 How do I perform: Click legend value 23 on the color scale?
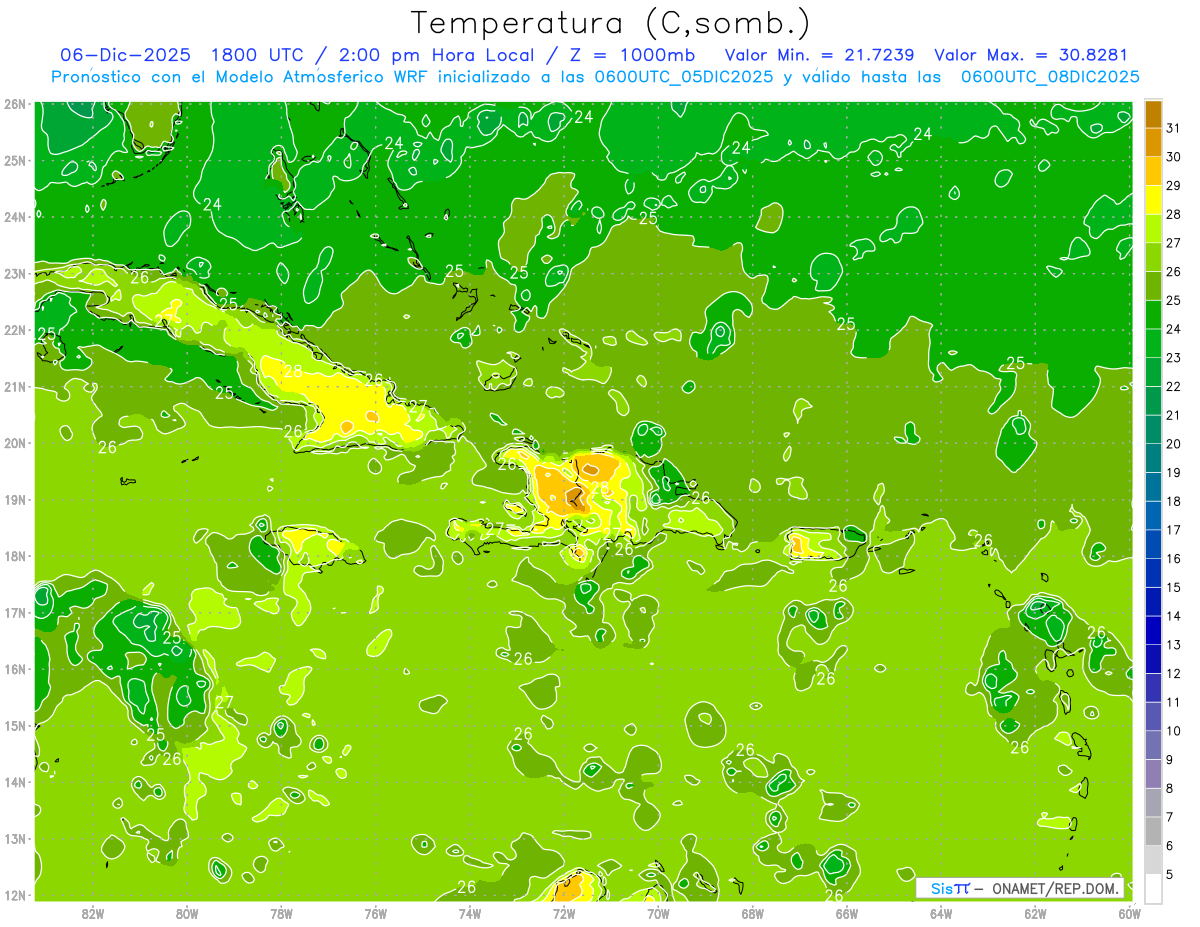[1173, 357]
